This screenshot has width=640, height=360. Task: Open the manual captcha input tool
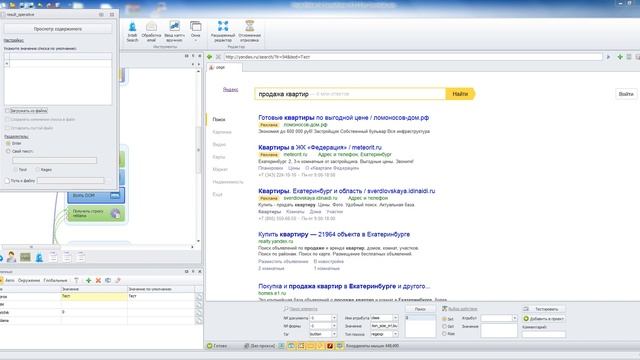[x=174, y=31]
